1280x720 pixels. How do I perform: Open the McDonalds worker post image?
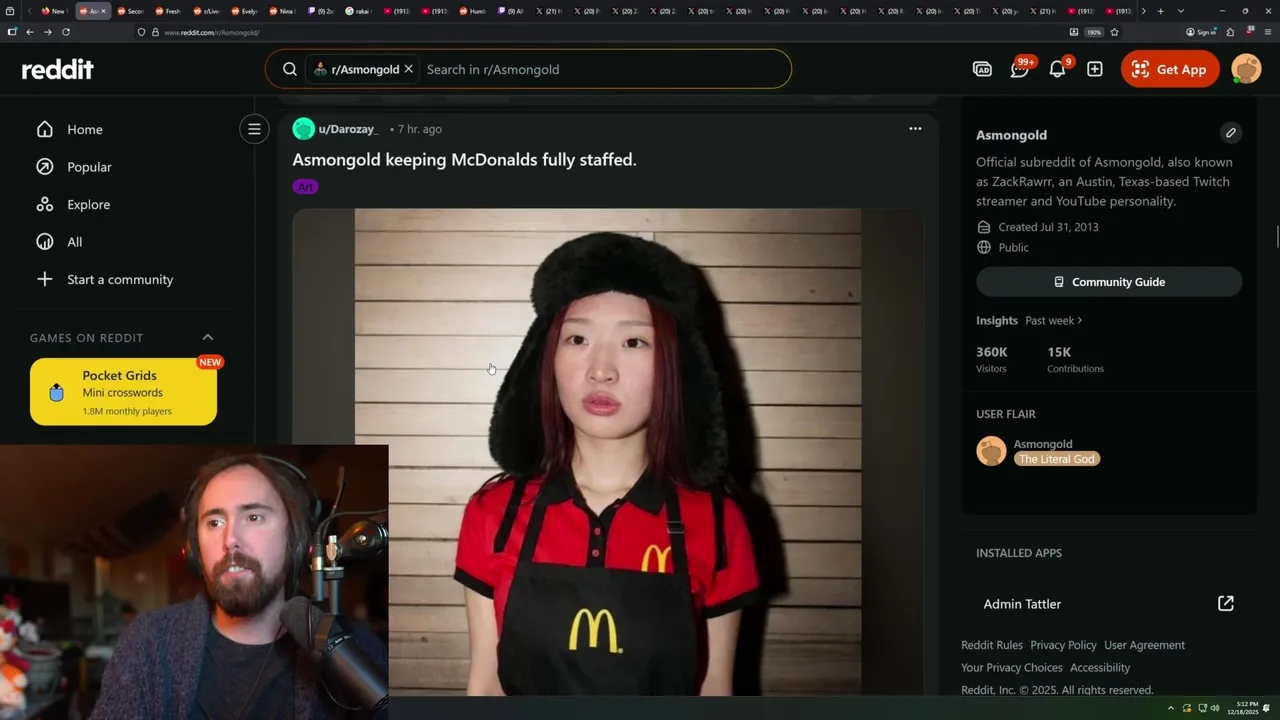[x=608, y=451]
